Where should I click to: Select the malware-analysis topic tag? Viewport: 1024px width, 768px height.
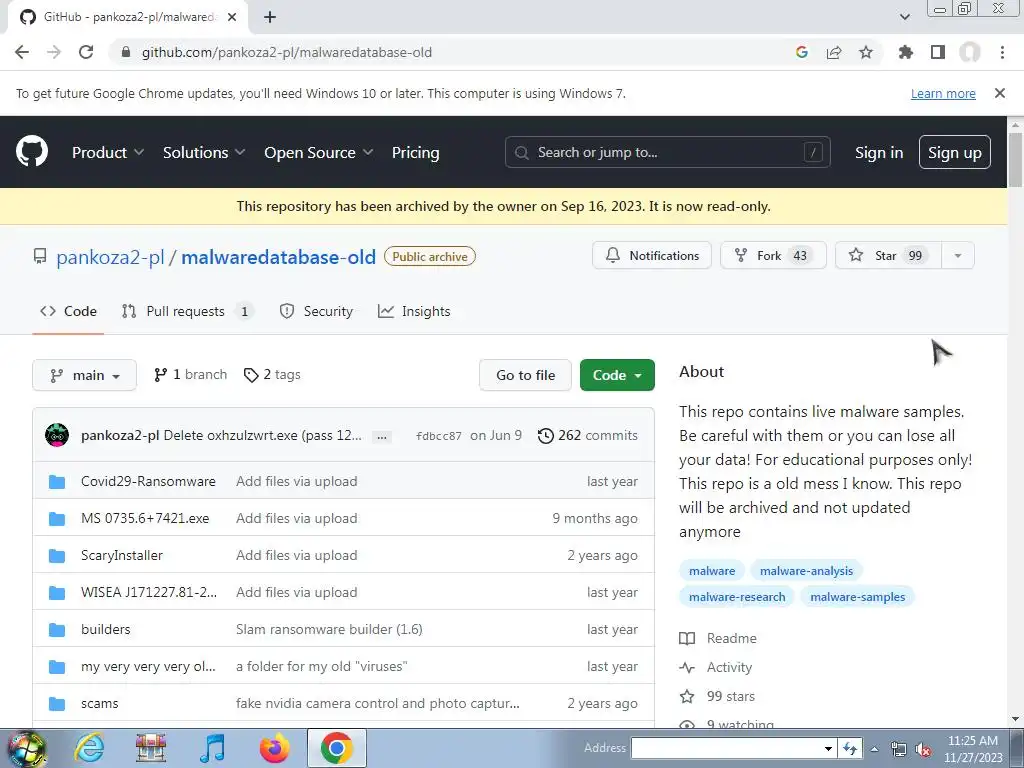pyautogui.click(x=806, y=571)
